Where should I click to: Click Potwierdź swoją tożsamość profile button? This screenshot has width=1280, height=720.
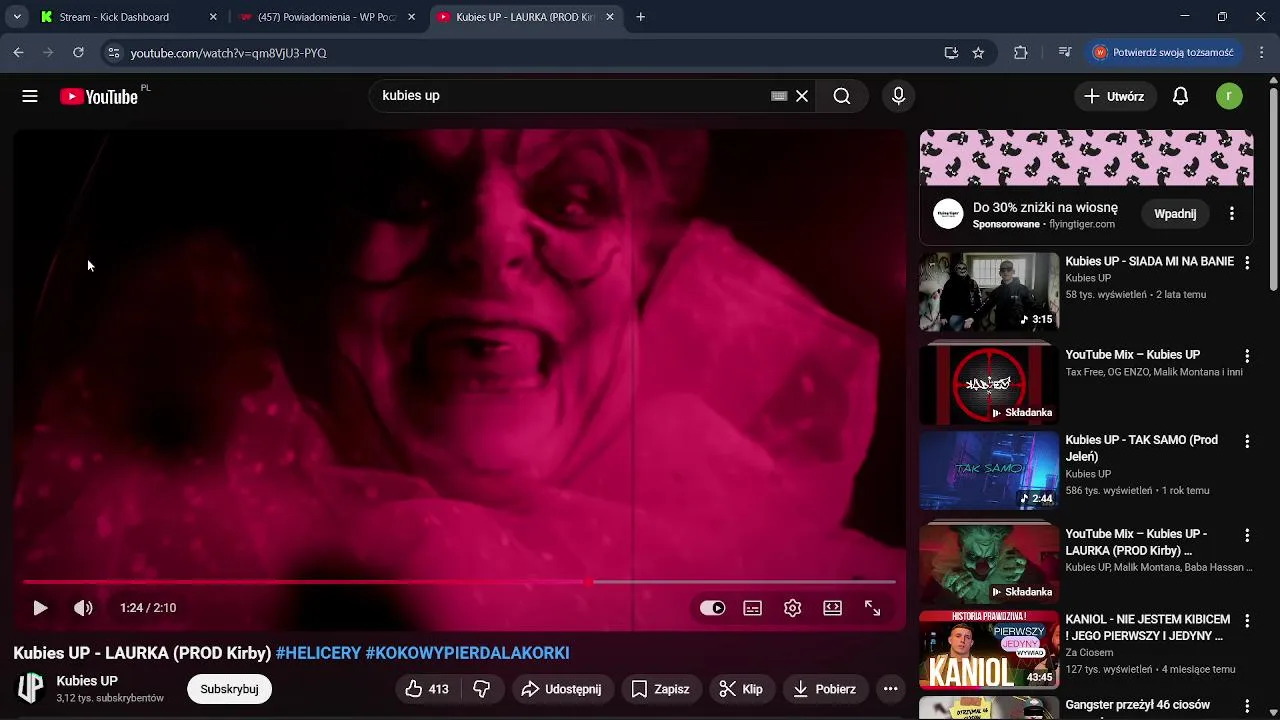pos(1164,53)
